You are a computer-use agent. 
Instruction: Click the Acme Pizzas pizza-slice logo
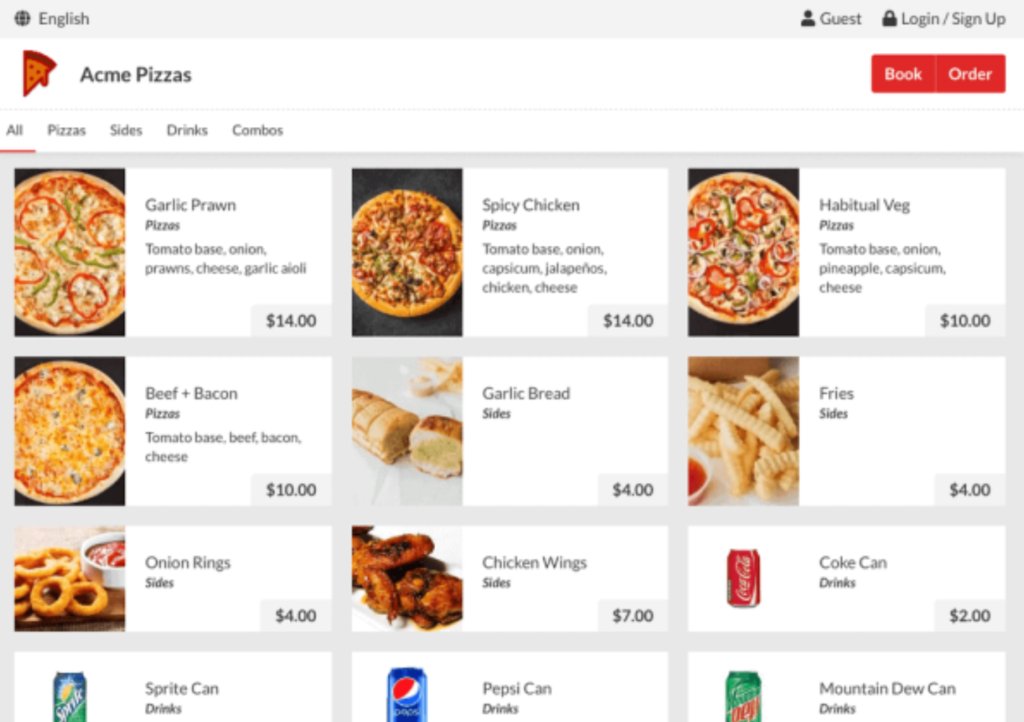point(39,73)
